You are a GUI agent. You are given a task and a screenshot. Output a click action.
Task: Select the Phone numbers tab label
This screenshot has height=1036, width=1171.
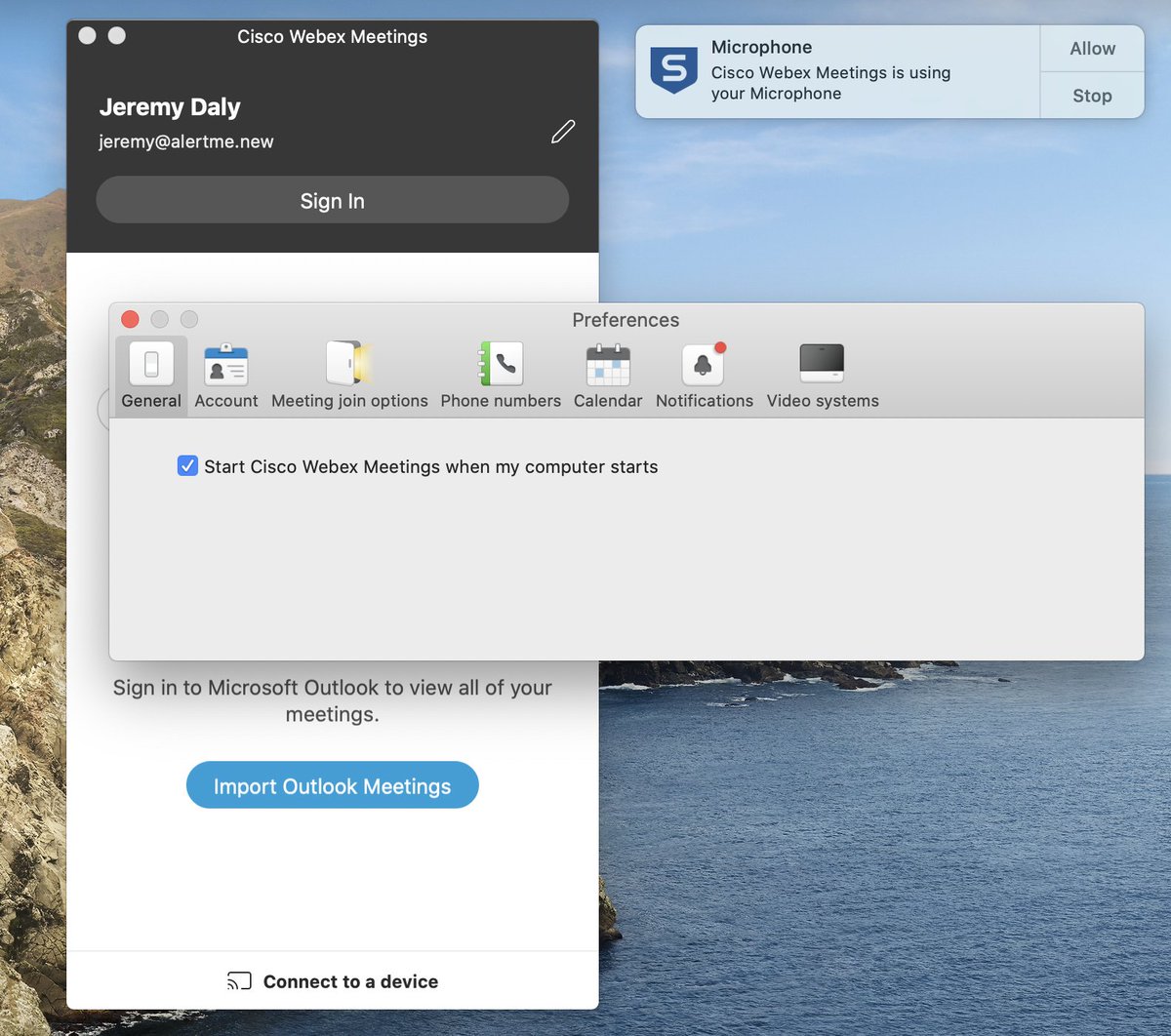tap(501, 401)
